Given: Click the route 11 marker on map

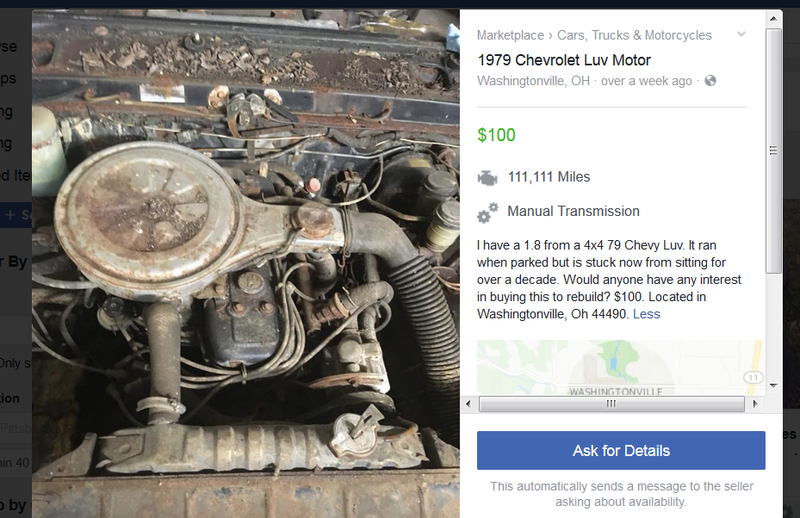Looking at the screenshot, I should tap(753, 378).
